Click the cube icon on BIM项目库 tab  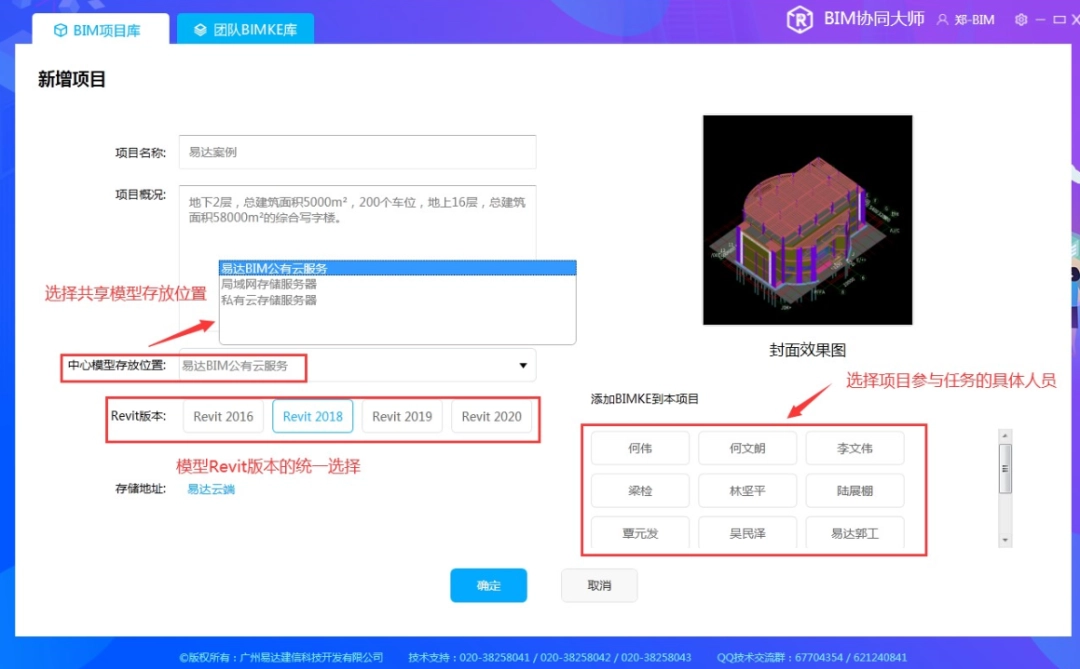tap(59, 30)
